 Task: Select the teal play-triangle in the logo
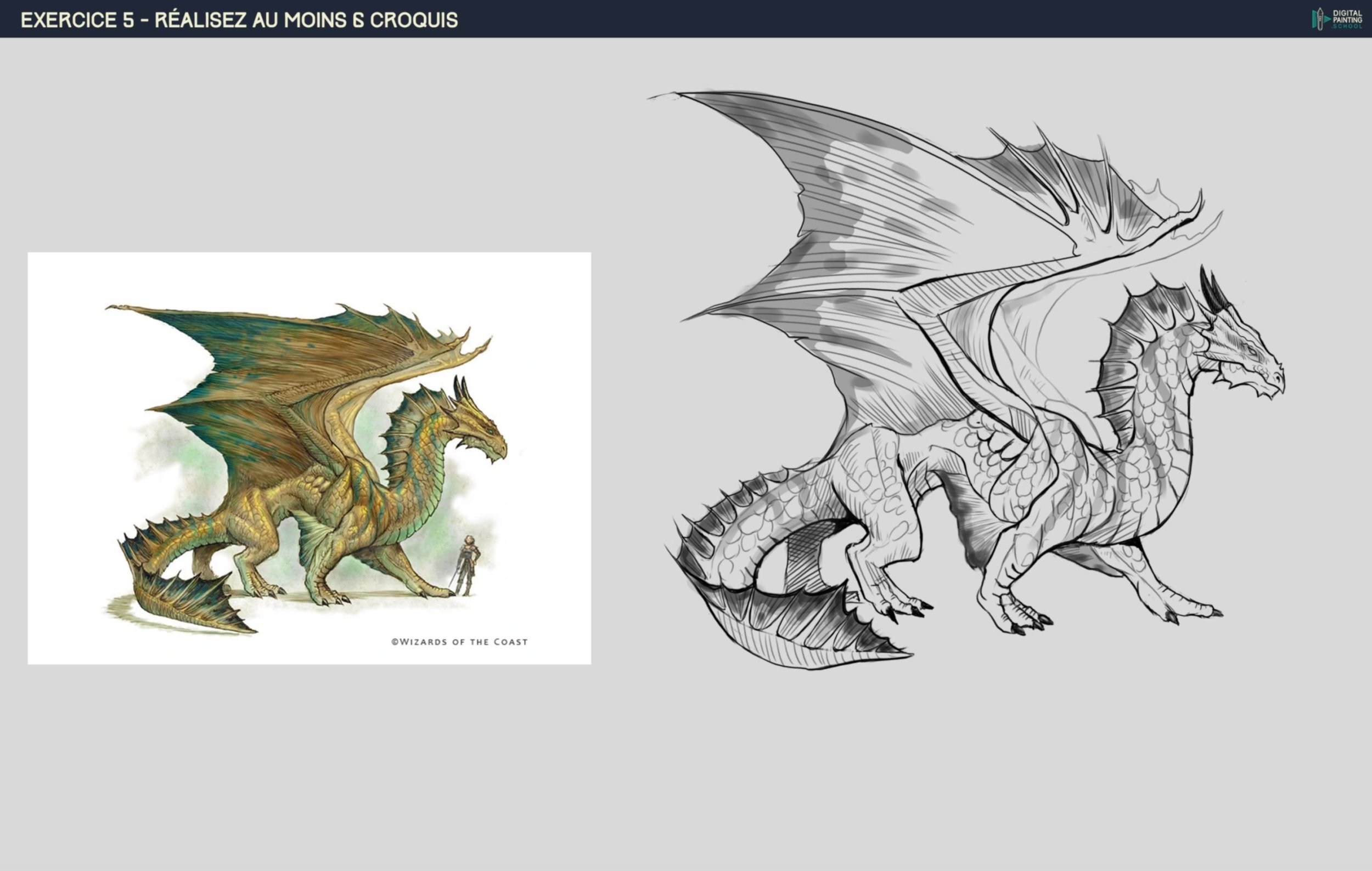pyautogui.click(x=1328, y=19)
